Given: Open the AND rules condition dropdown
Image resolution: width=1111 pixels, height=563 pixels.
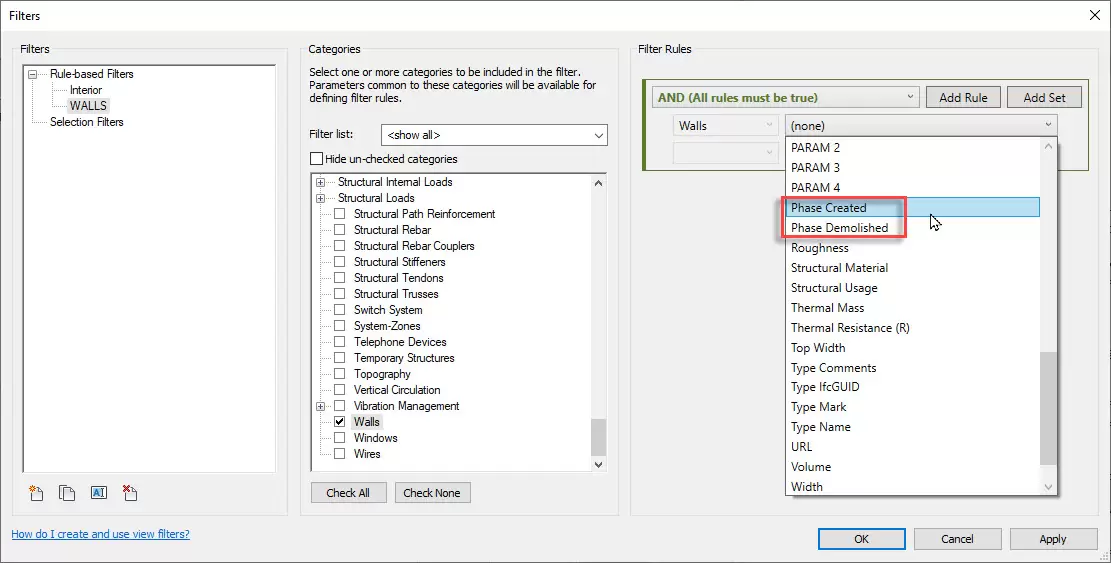Looking at the screenshot, I should [x=910, y=97].
